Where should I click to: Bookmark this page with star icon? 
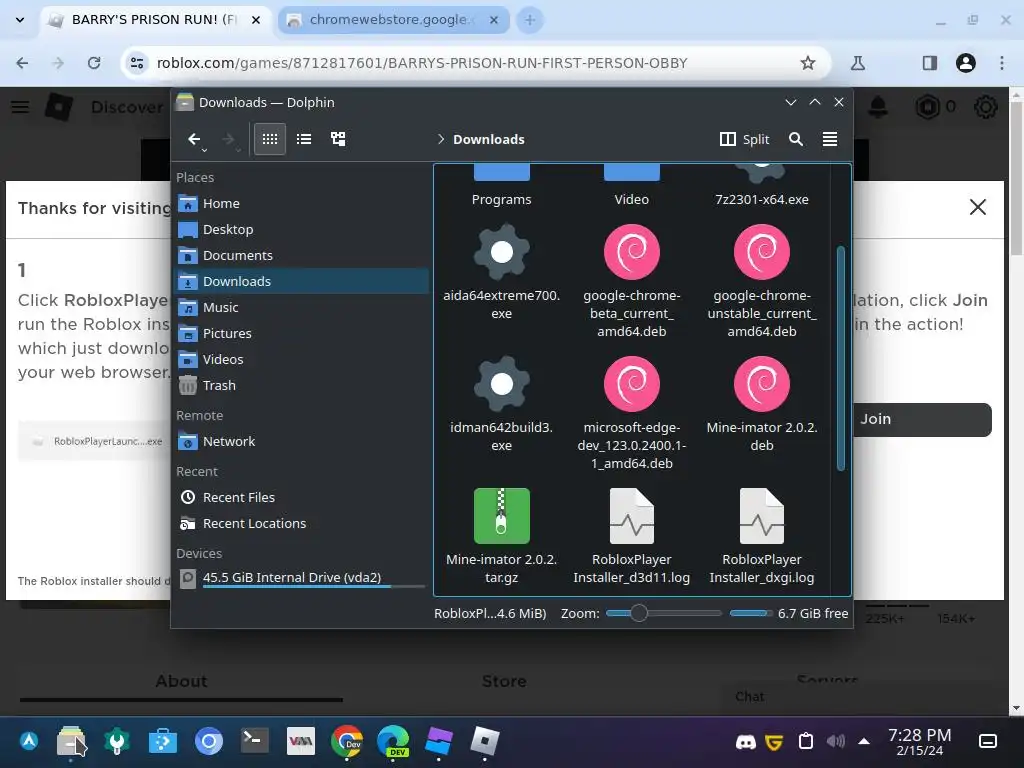pos(808,63)
